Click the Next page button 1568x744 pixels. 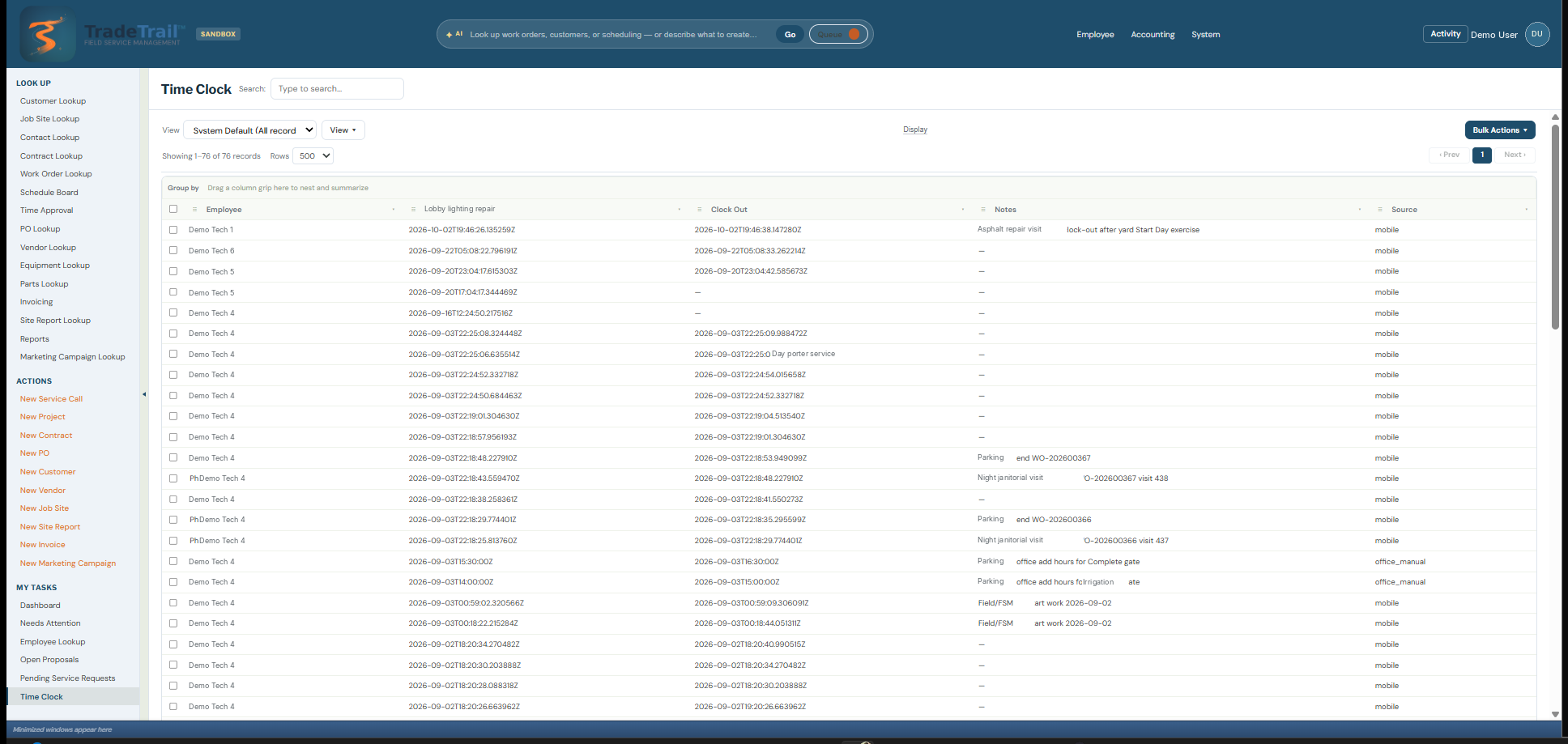point(1515,155)
